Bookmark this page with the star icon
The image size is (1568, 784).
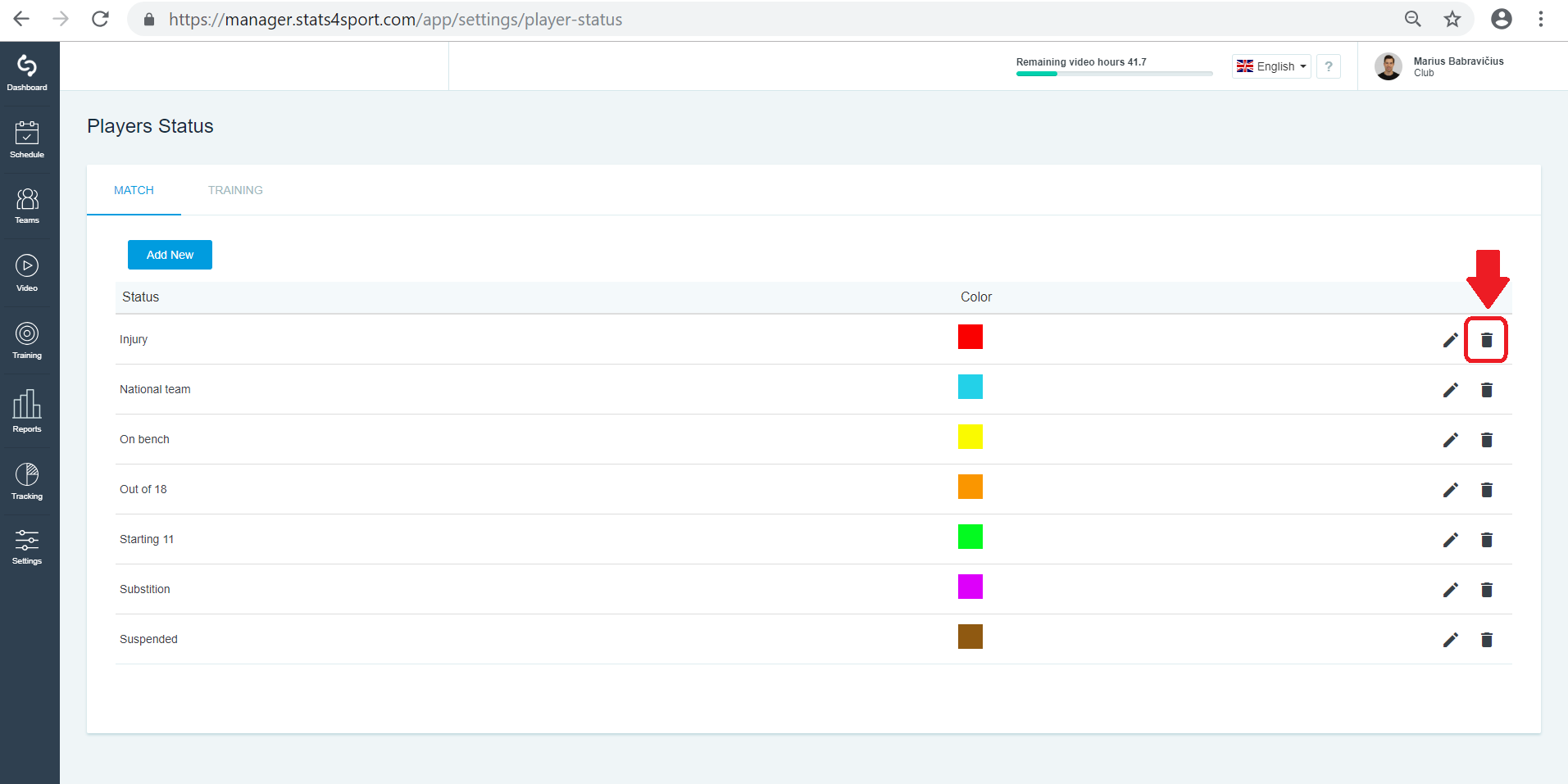click(1452, 19)
